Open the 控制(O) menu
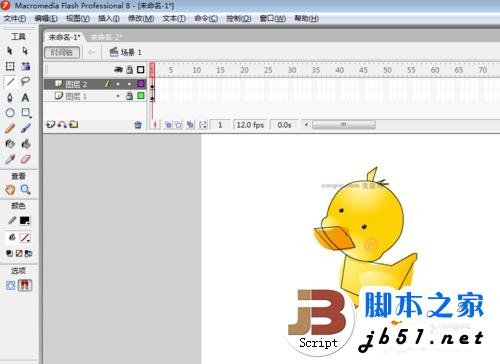This screenshot has height=364, width=500. pyautogui.click(x=238, y=18)
